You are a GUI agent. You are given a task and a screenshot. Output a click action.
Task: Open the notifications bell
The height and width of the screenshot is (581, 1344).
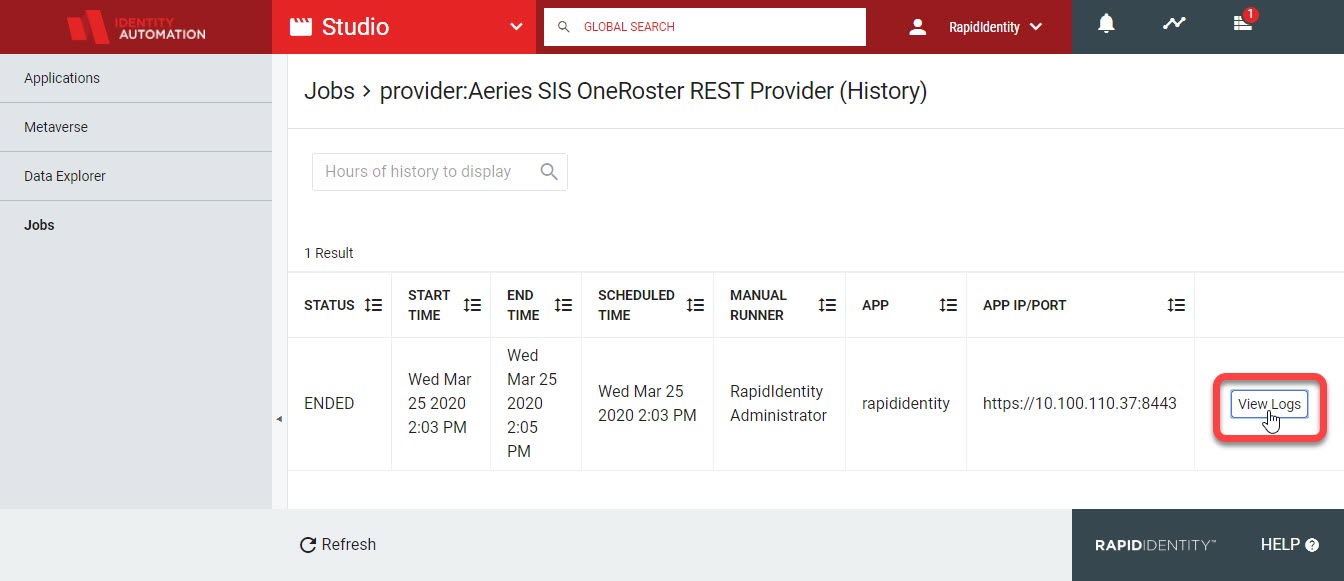pyautogui.click(x=1106, y=24)
